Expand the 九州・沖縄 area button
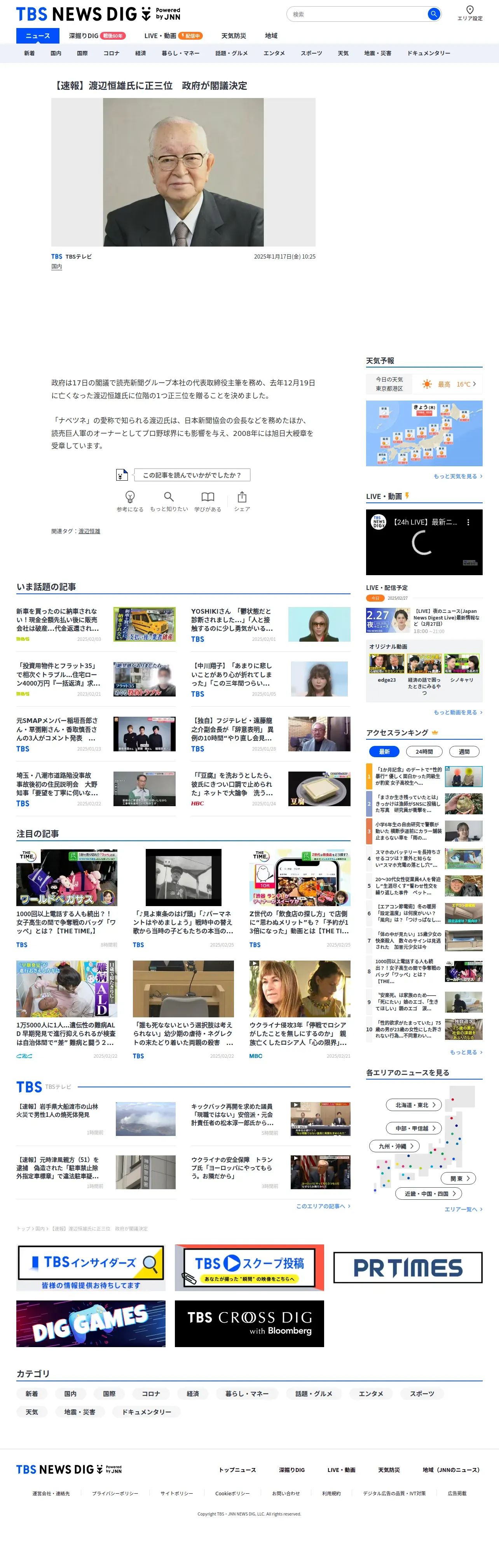Viewport: 499px width, 1568px height. pyautogui.click(x=394, y=1146)
